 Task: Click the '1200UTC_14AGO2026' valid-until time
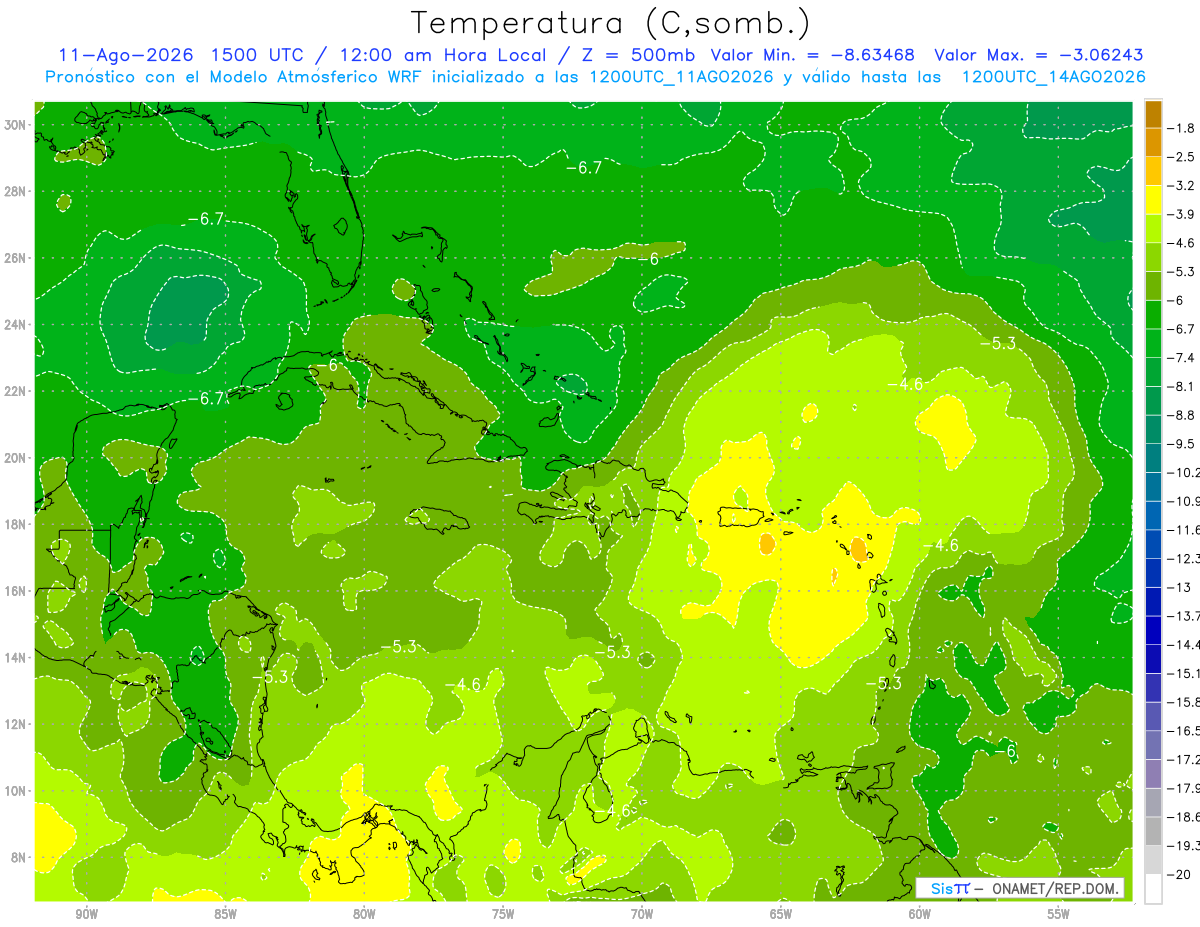pos(1053,77)
